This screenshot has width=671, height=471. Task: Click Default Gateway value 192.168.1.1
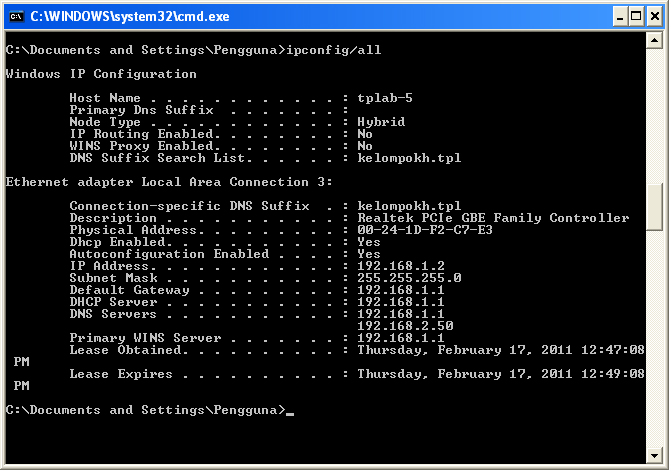click(401, 290)
